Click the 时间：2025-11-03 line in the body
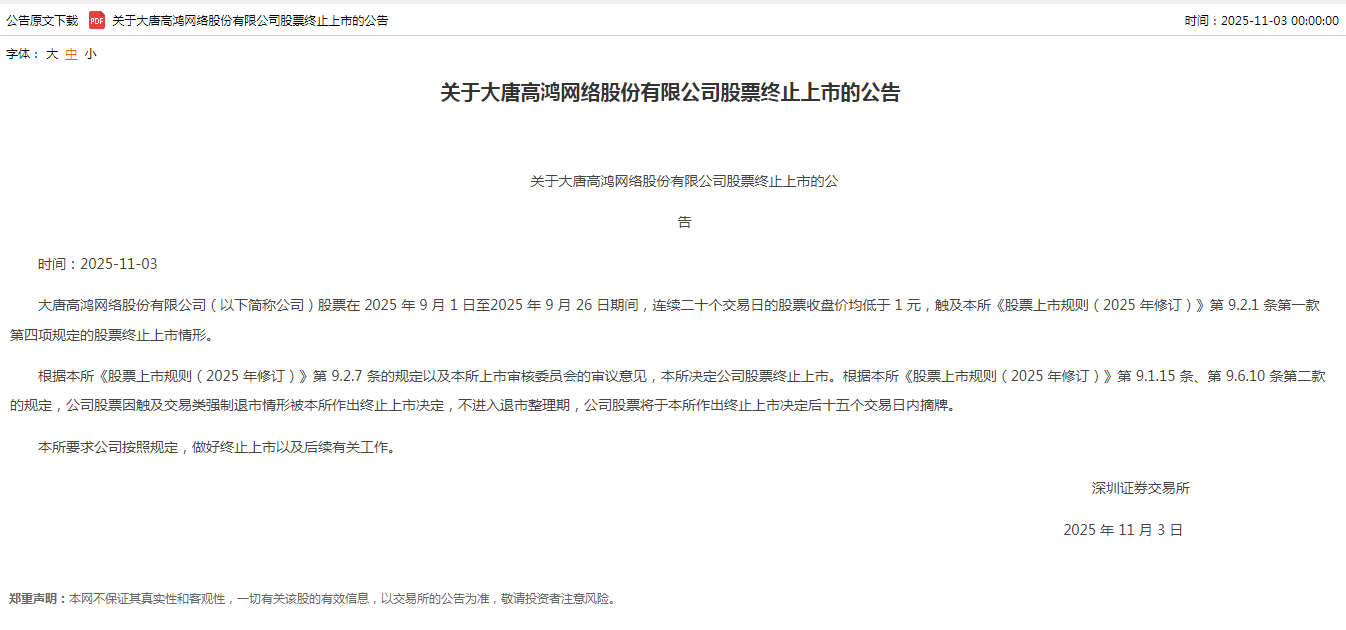This screenshot has height=630, width=1346. 98,264
